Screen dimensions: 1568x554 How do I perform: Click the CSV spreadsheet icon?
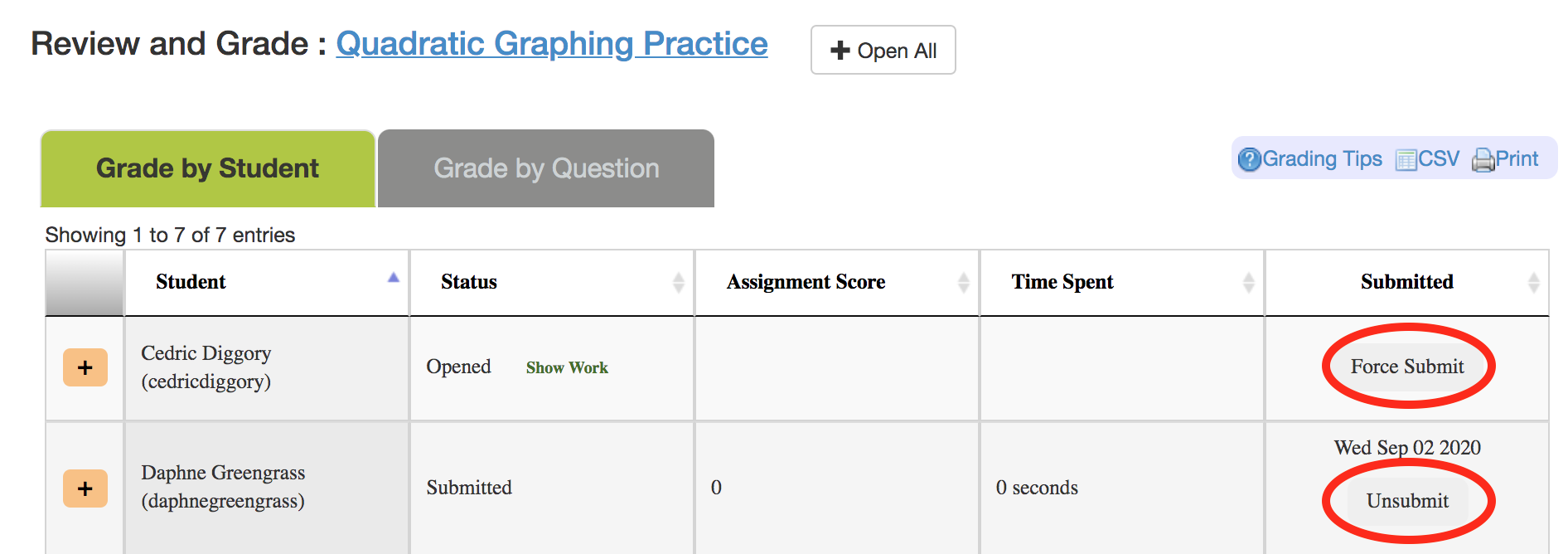coord(1406,159)
